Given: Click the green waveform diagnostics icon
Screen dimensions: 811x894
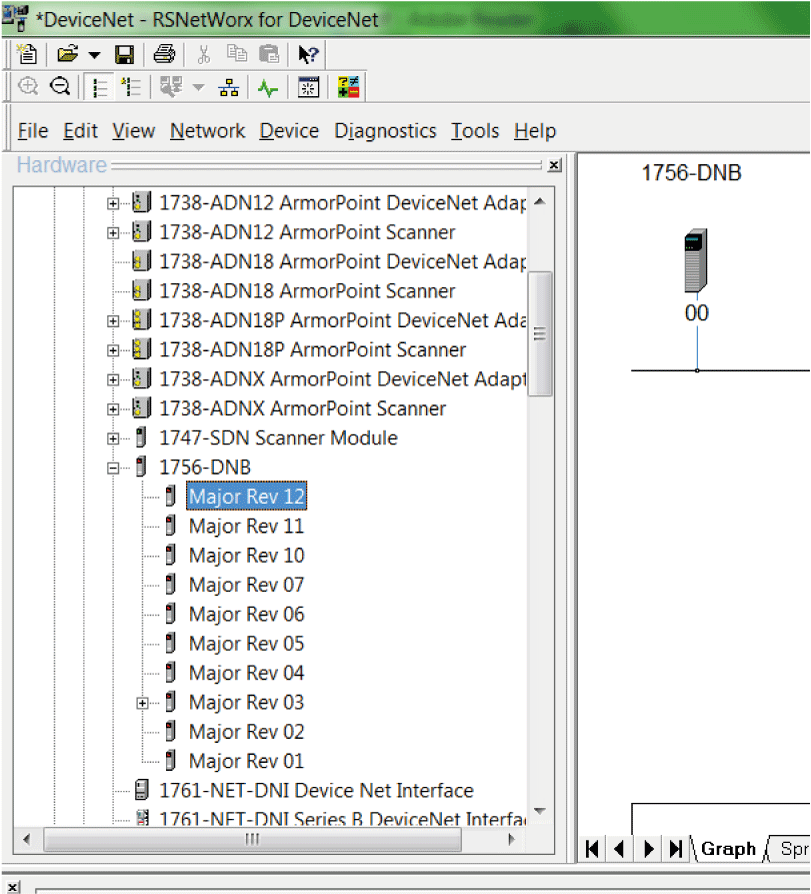Looking at the screenshot, I should point(268,88).
